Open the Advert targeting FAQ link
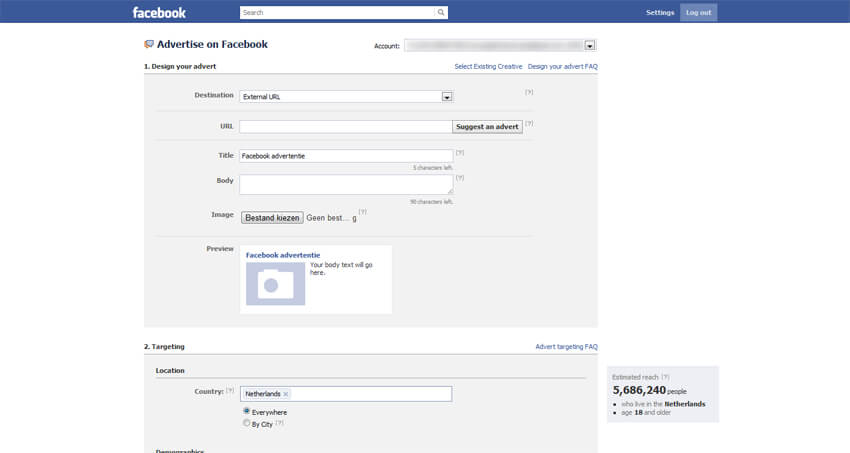 [x=566, y=347]
